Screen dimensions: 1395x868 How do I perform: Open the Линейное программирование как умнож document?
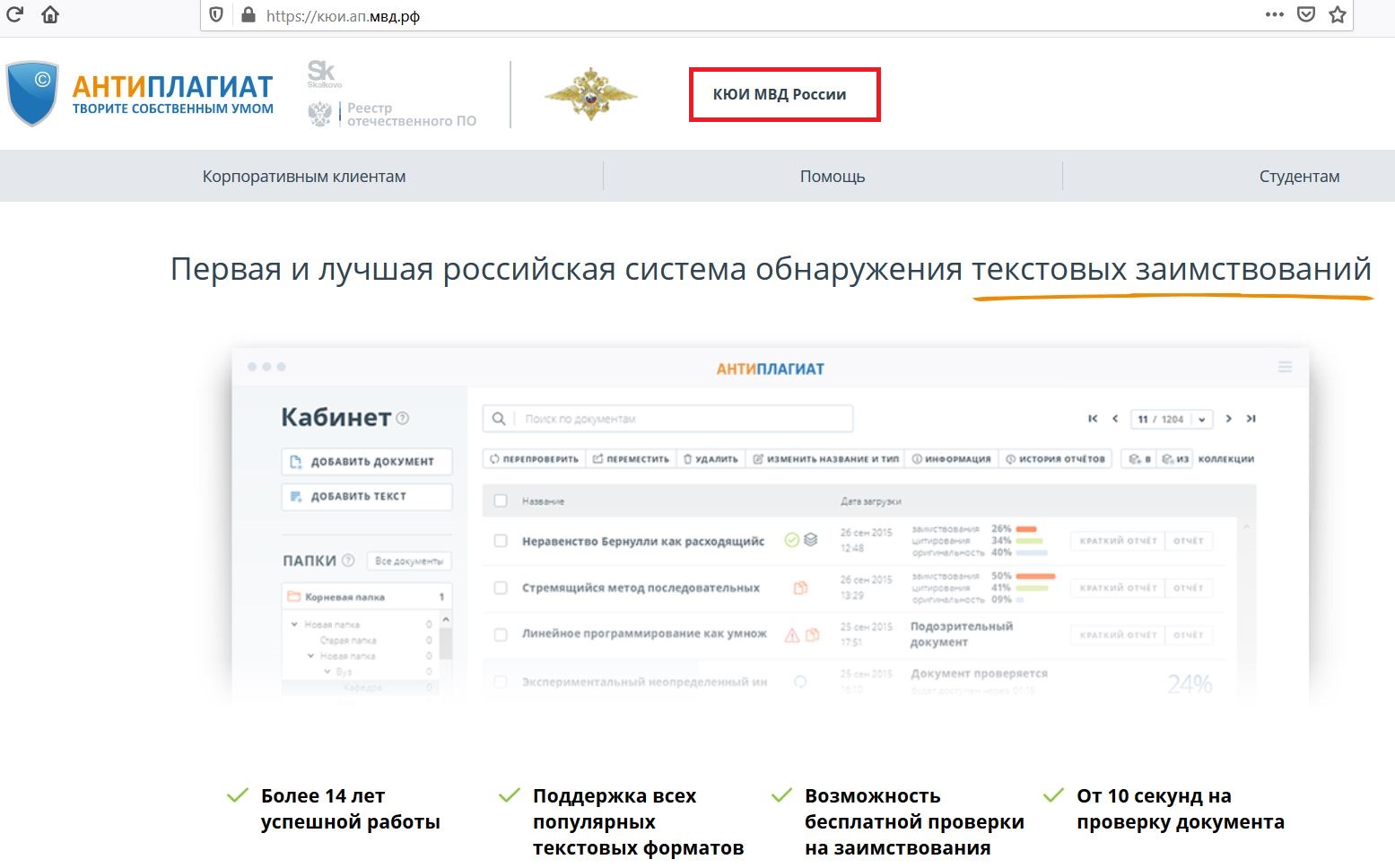[644, 634]
